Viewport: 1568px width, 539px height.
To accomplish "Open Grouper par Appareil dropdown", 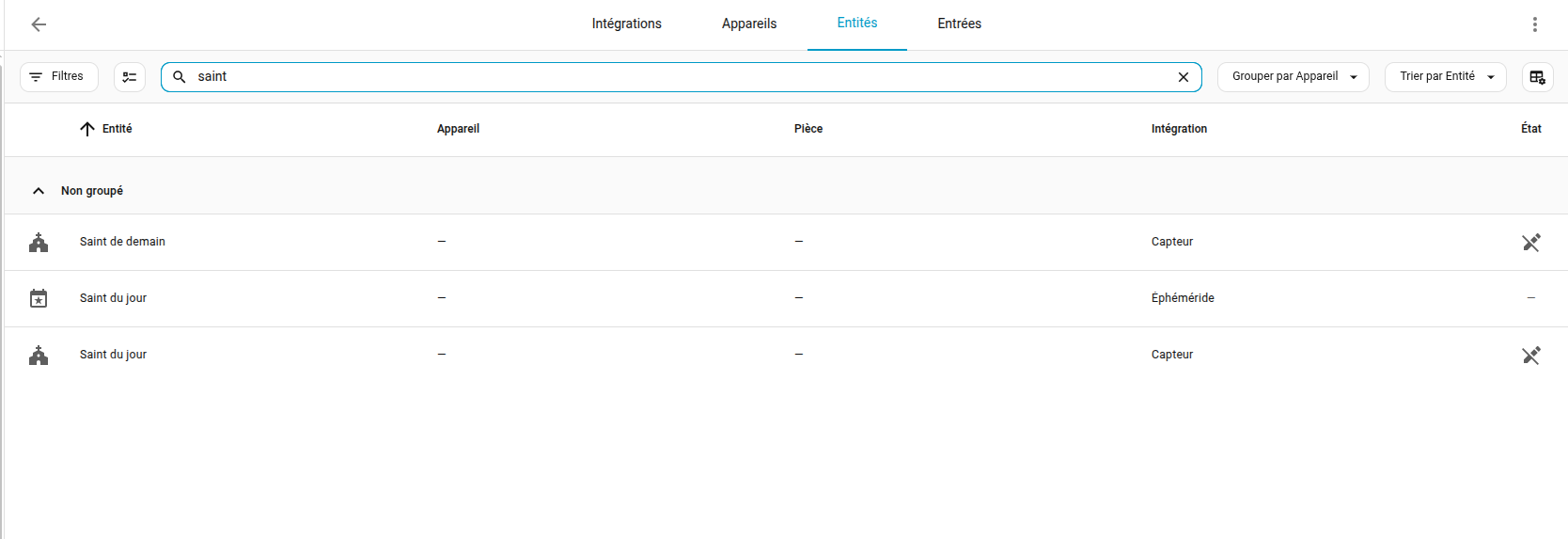I will 1293,77.
